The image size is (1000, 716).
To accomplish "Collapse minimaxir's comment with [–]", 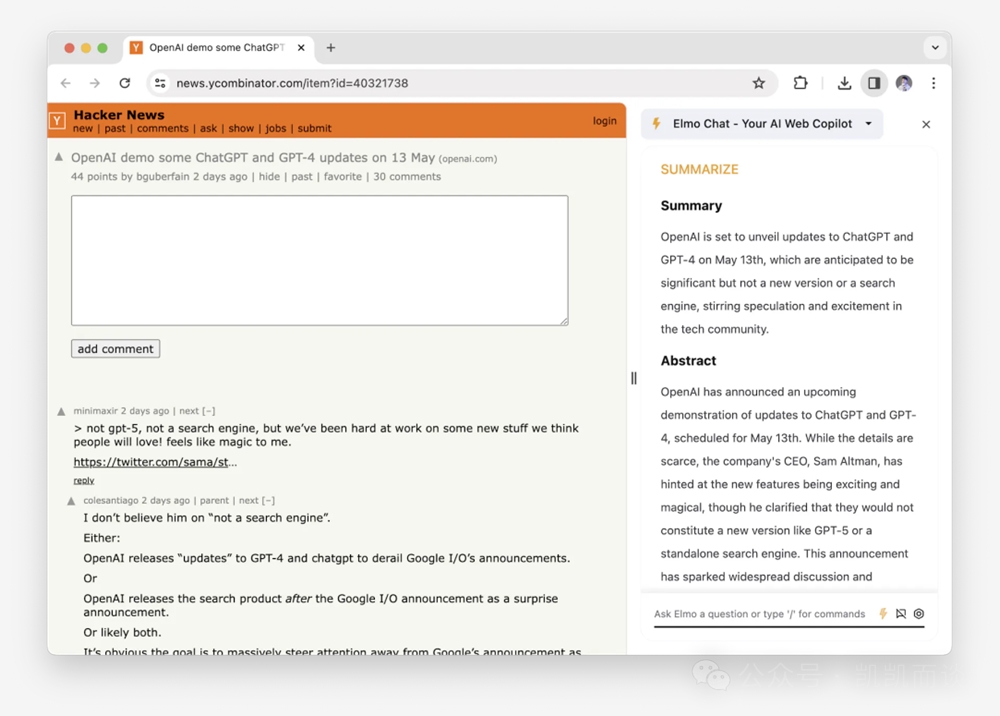I will 209,411.
